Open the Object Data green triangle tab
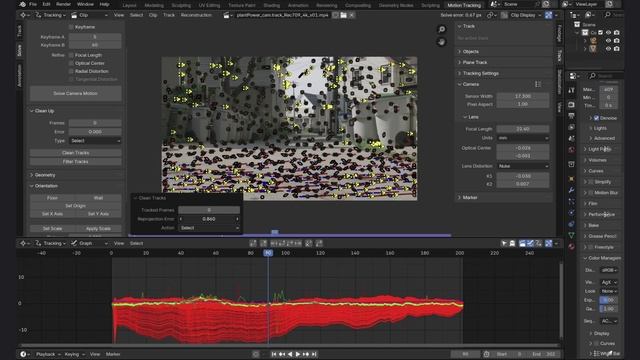This screenshot has height=360, width=640. click(571, 235)
